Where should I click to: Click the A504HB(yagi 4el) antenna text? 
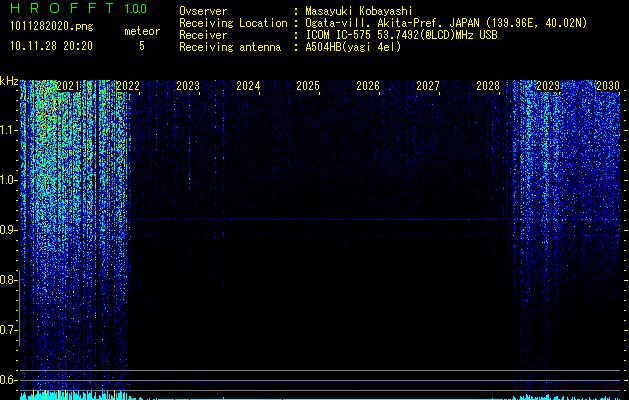[x=353, y=47]
